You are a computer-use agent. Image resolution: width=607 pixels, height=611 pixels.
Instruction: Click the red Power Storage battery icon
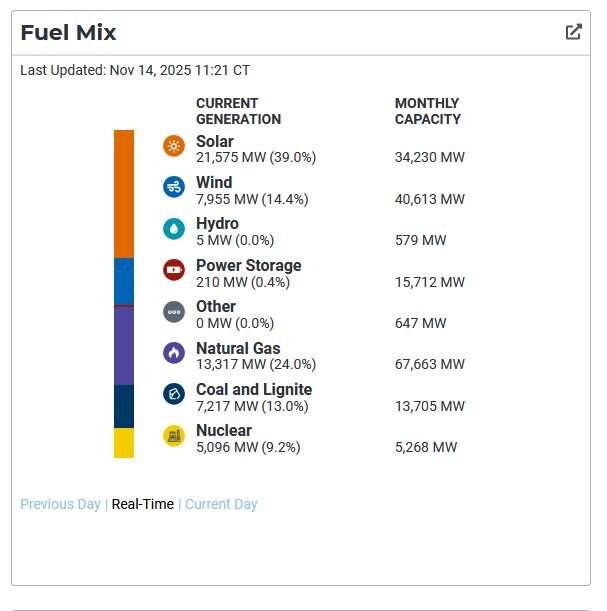coord(174,270)
